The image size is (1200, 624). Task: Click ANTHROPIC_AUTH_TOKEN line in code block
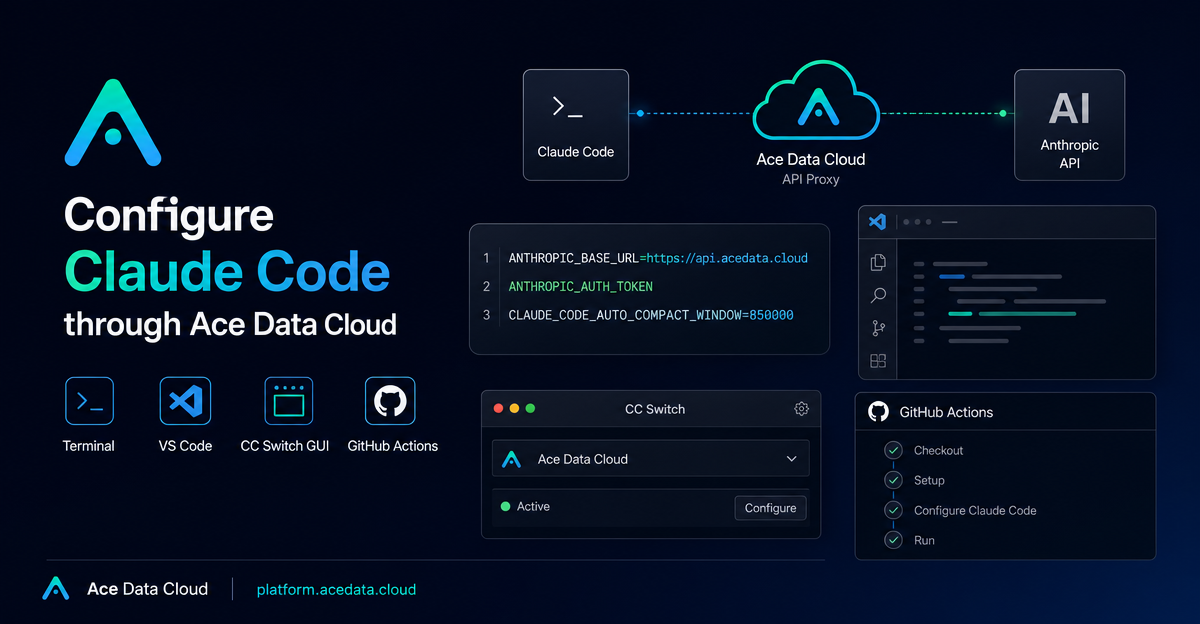[580, 287]
